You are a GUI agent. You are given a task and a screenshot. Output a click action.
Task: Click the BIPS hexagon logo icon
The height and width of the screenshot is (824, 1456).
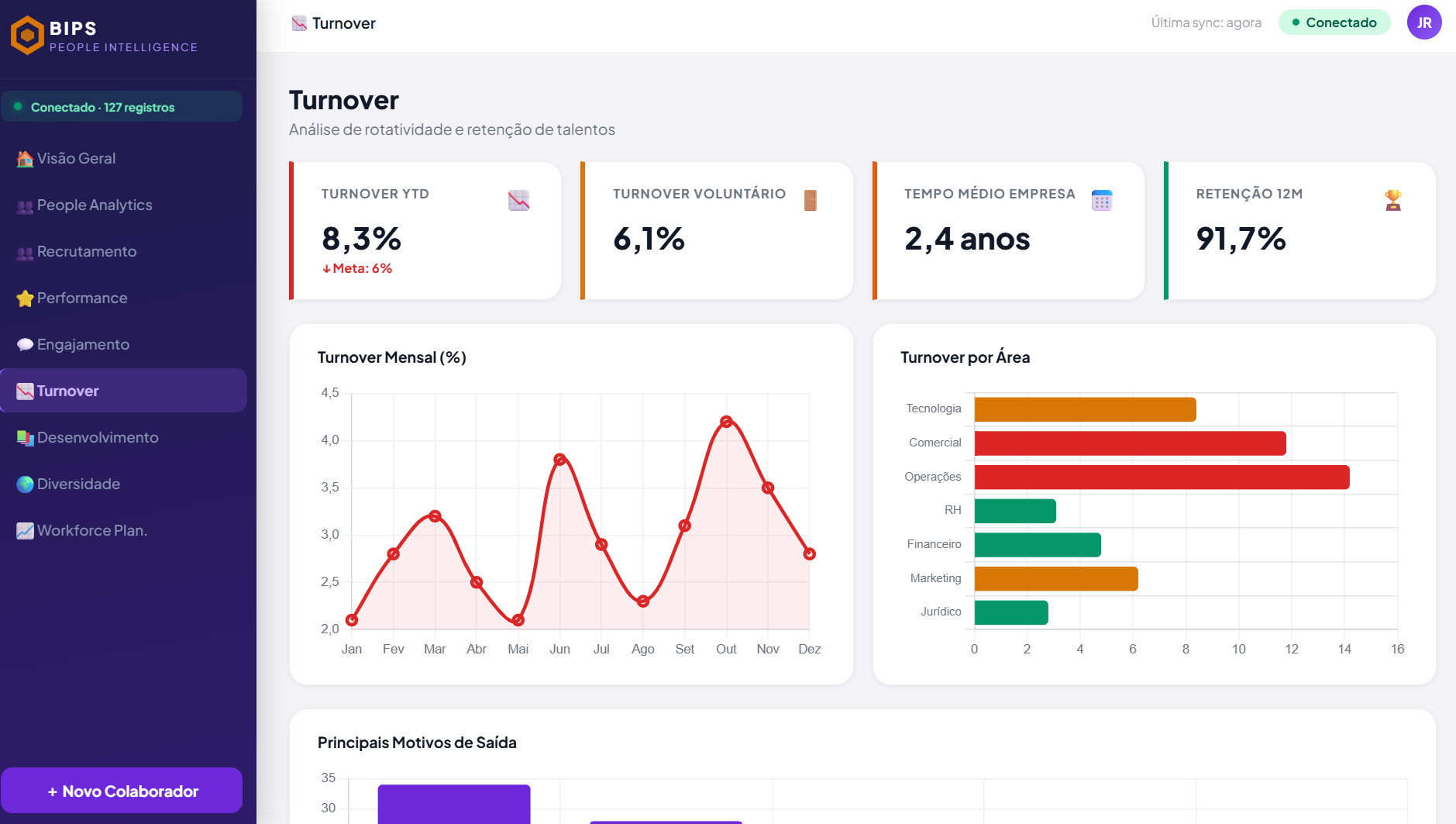27,35
